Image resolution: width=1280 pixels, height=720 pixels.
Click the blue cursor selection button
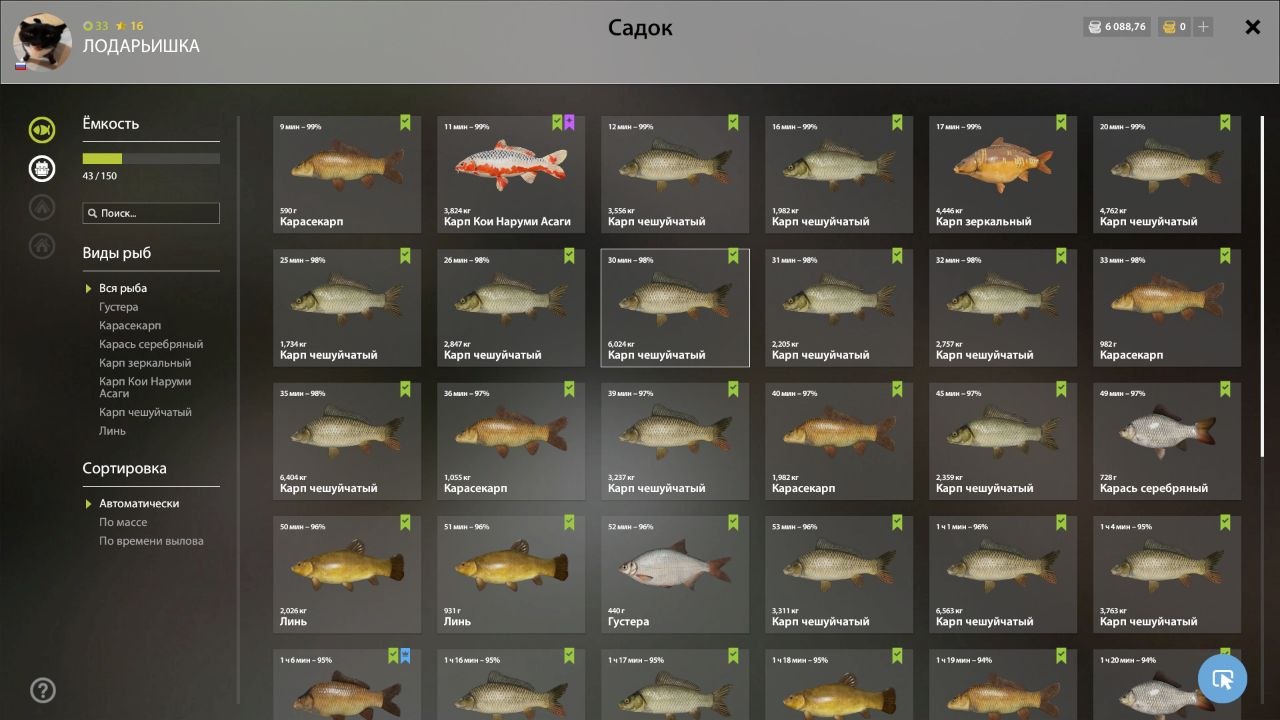[x=1222, y=680]
